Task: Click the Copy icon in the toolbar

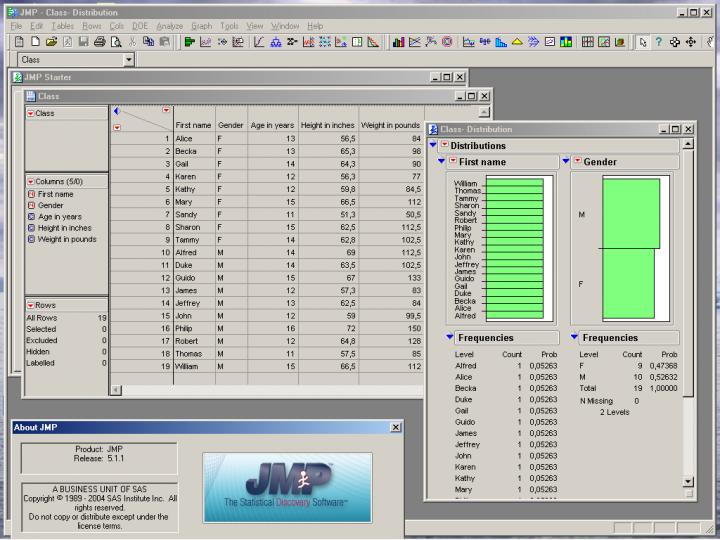Action: (147, 42)
